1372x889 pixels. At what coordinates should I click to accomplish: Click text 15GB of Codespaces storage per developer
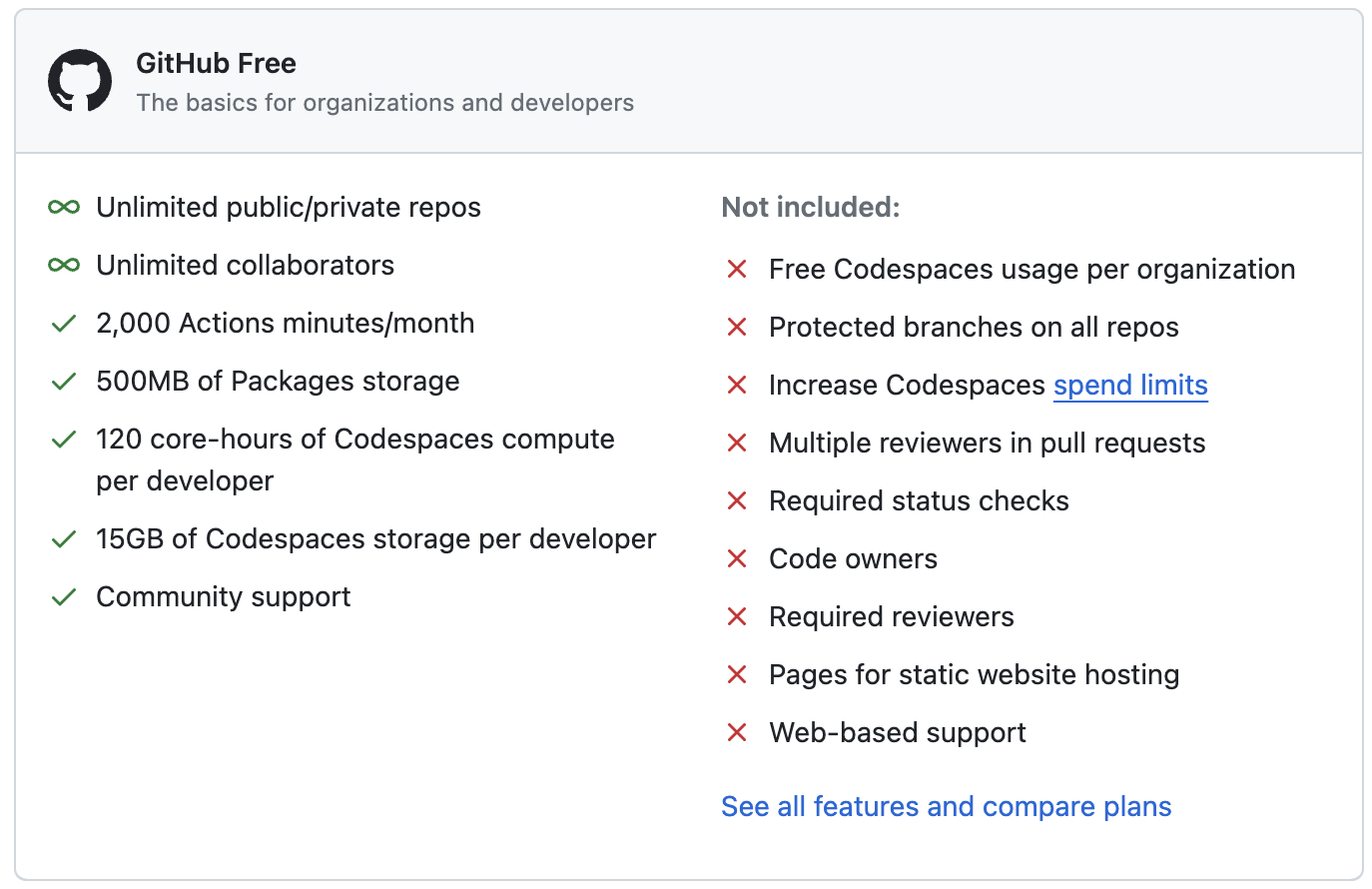click(375, 539)
